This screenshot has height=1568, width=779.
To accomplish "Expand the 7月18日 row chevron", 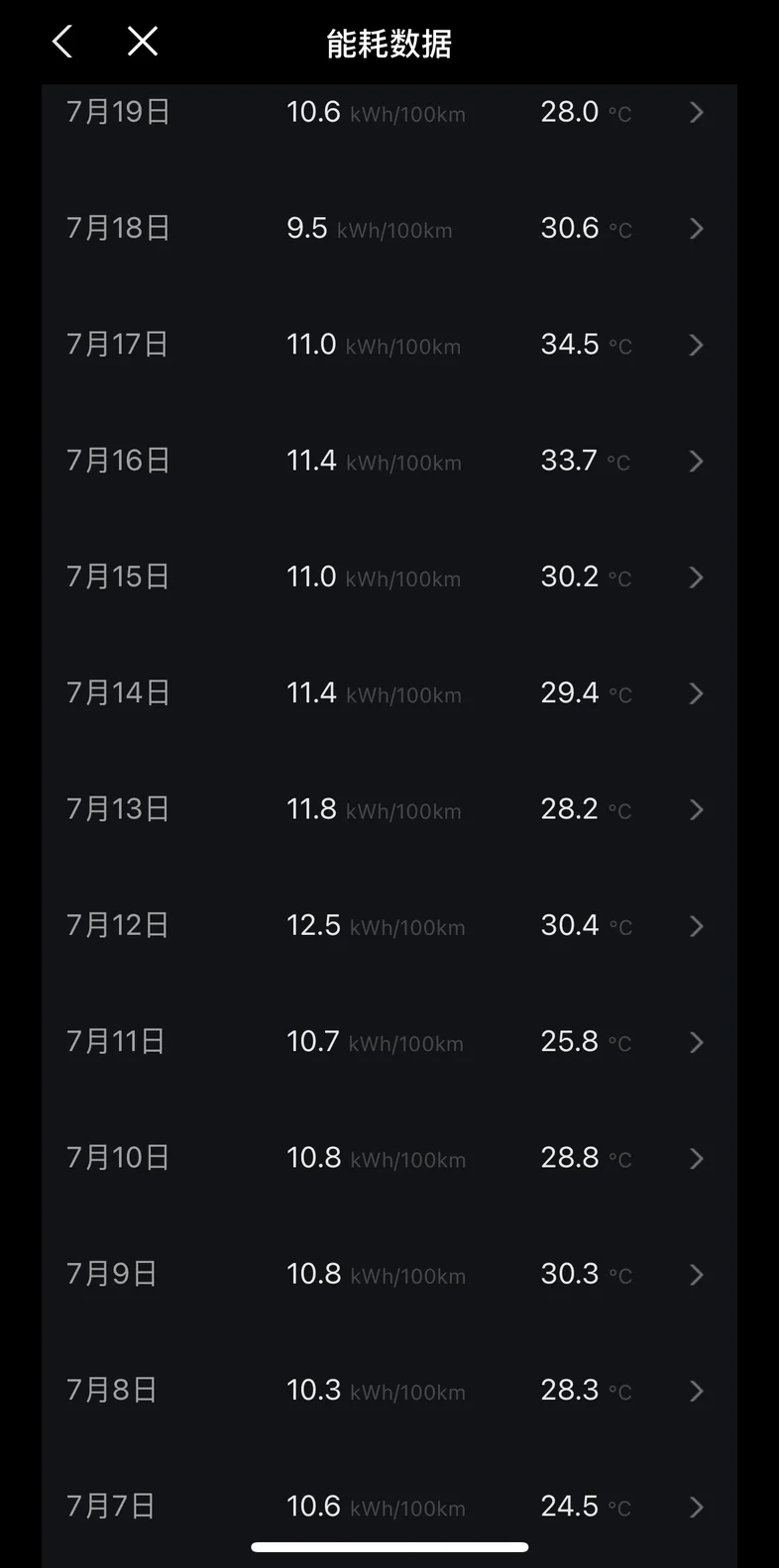I will point(697,229).
